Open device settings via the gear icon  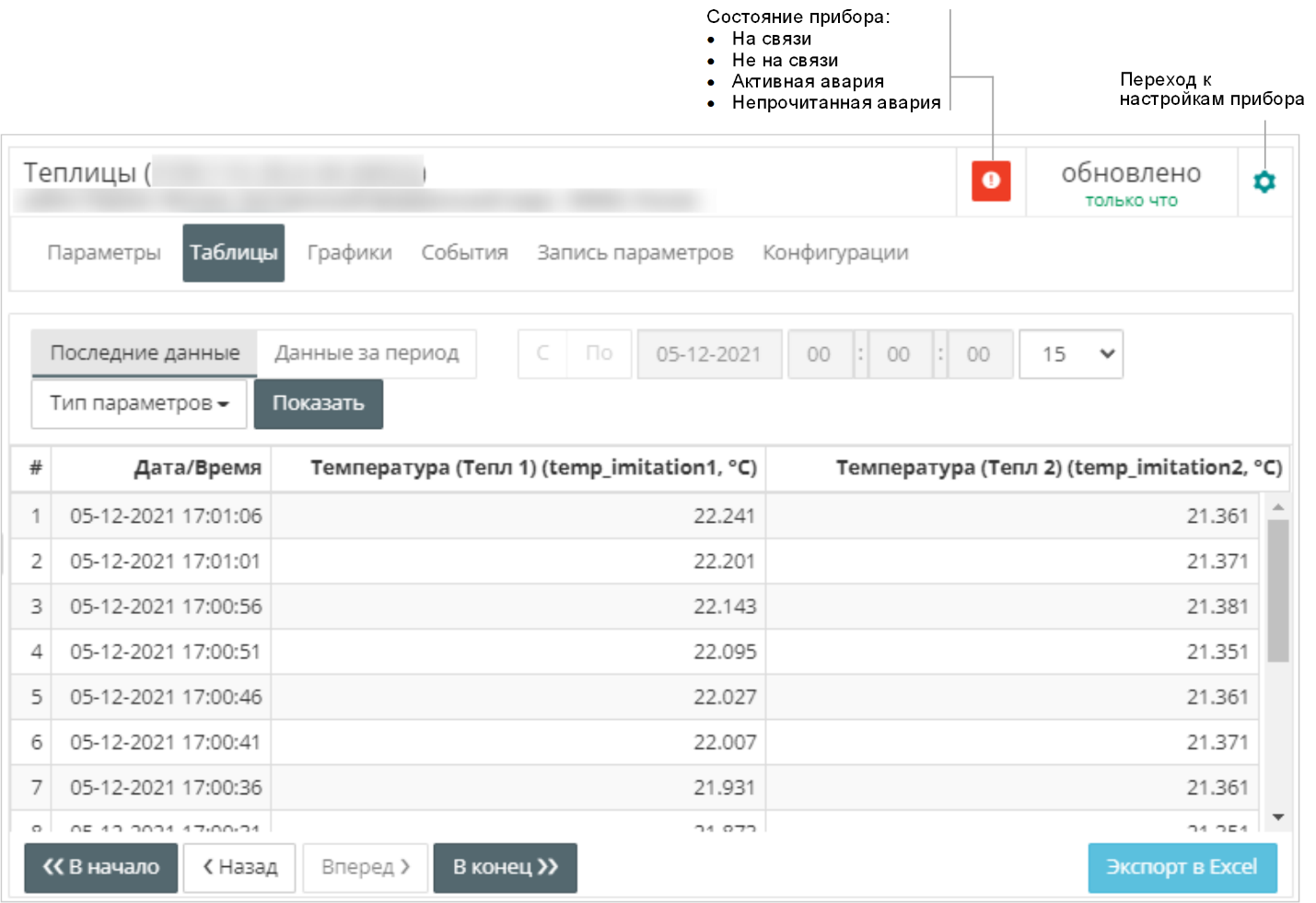1264,181
